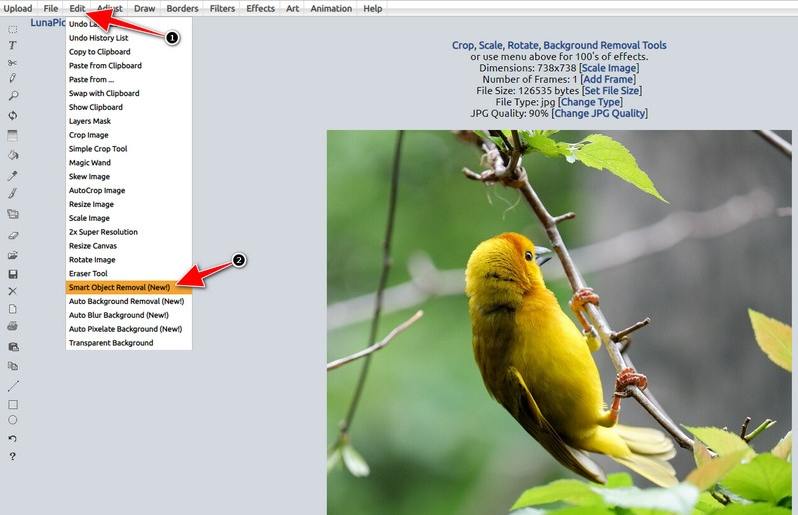This screenshot has width=798, height=515.
Task: Click the floppy disk save icon
Action: point(13,273)
